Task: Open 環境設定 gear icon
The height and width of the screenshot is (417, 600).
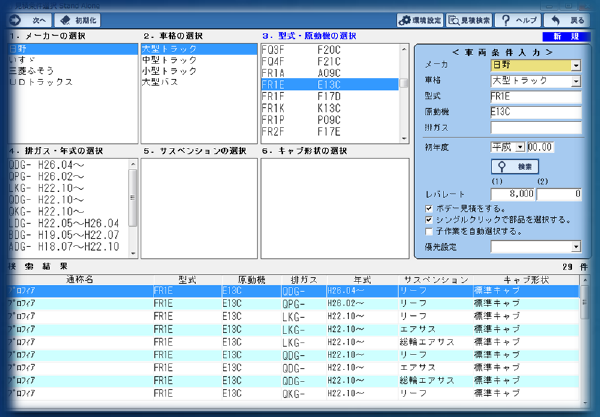Action: [404, 20]
